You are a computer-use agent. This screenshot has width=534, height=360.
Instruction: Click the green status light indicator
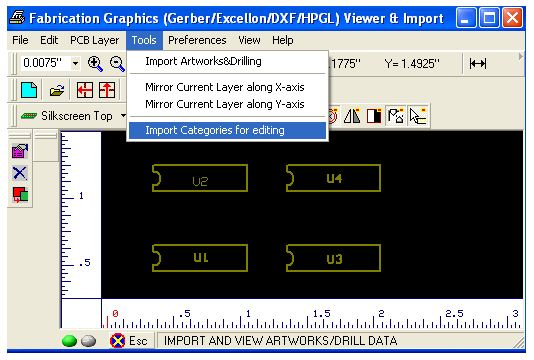[x=69, y=341]
